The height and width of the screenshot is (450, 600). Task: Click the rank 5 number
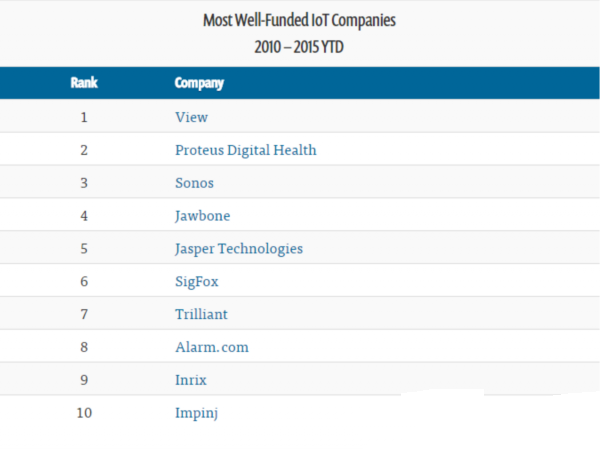click(84, 248)
